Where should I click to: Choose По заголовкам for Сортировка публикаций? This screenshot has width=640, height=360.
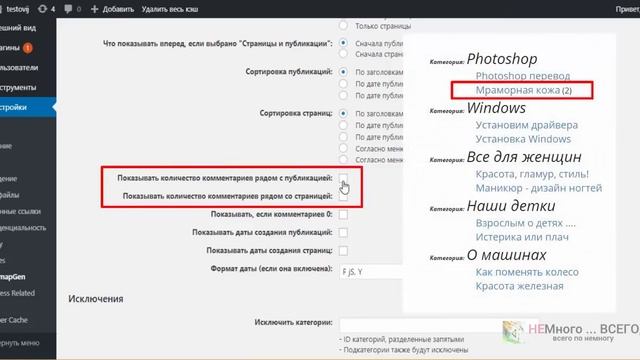click(x=343, y=72)
